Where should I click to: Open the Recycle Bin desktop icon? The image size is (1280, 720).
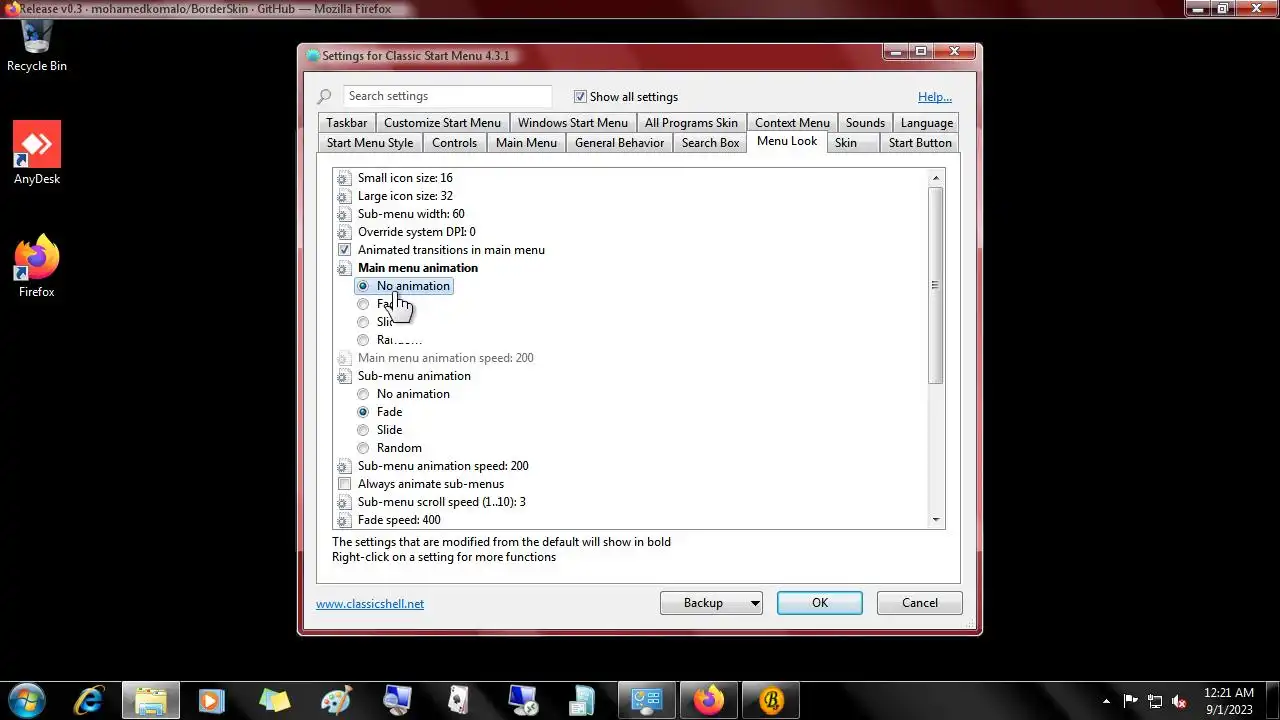(x=37, y=47)
